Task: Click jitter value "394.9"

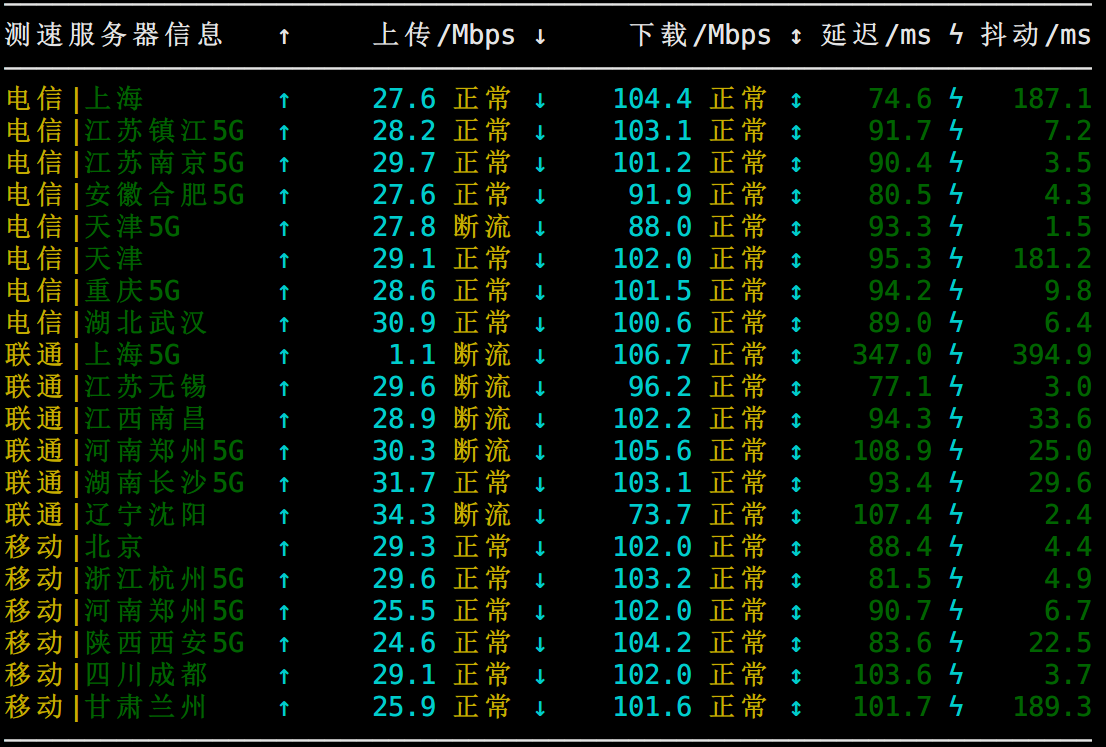Action: tap(1052, 355)
